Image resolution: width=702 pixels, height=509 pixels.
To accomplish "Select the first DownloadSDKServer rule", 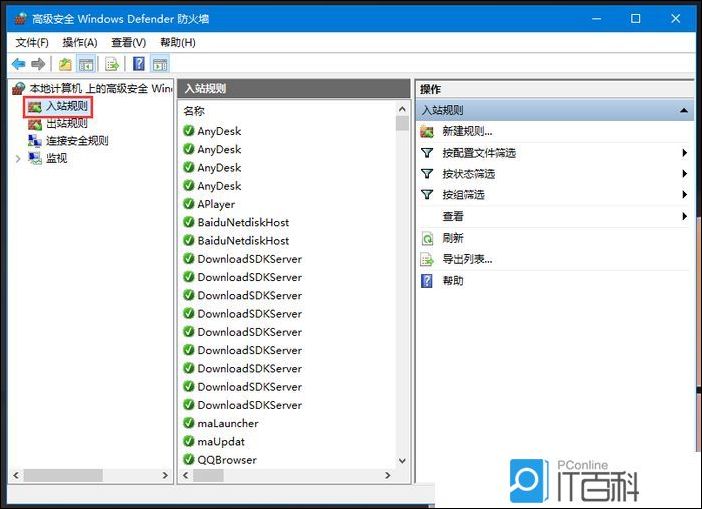I will click(x=249, y=259).
